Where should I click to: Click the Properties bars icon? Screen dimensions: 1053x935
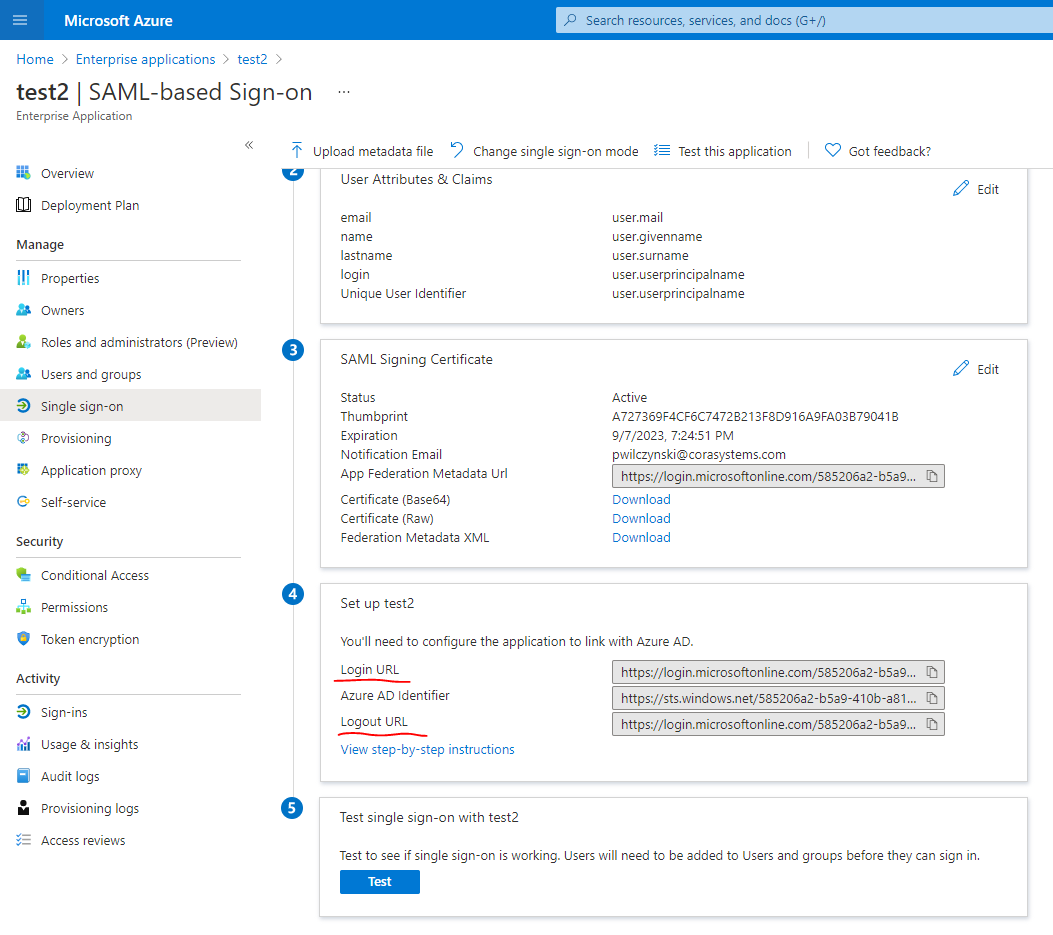coord(24,277)
